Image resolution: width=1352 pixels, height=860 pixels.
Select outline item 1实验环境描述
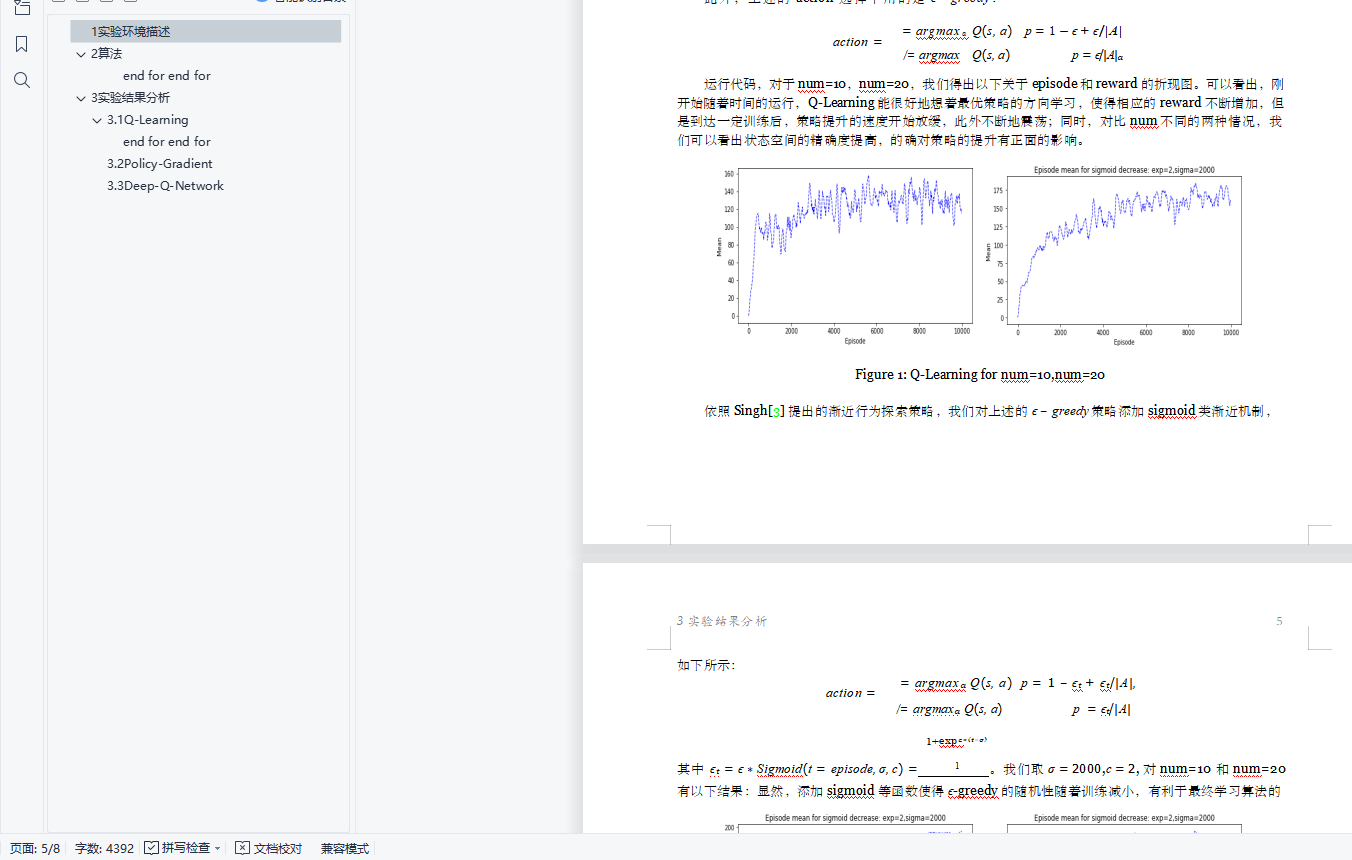tap(206, 32)
